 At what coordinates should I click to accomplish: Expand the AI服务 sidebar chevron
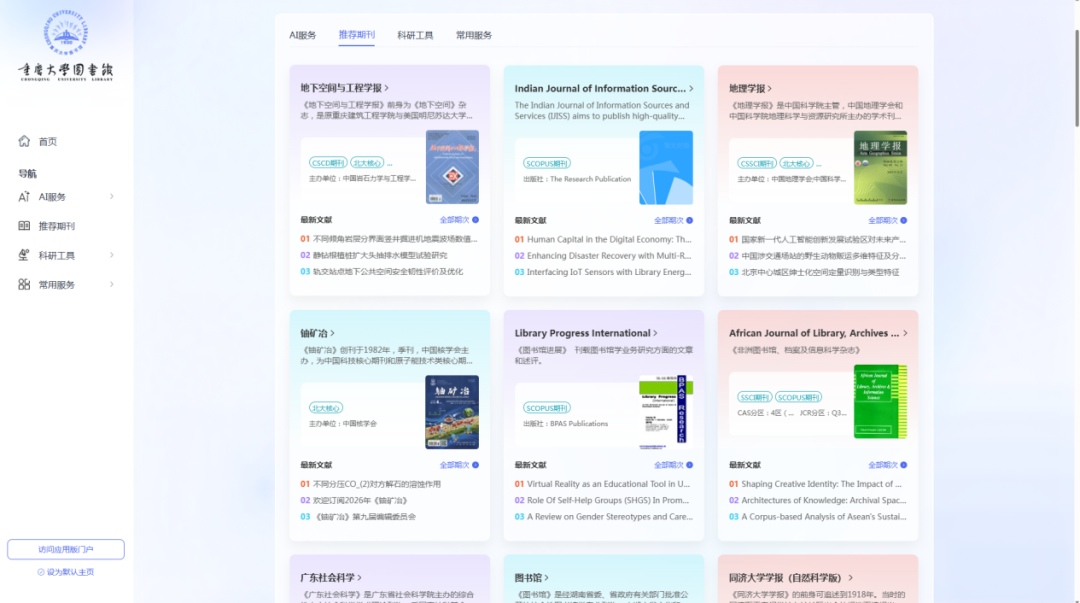[x=112, y=197]
